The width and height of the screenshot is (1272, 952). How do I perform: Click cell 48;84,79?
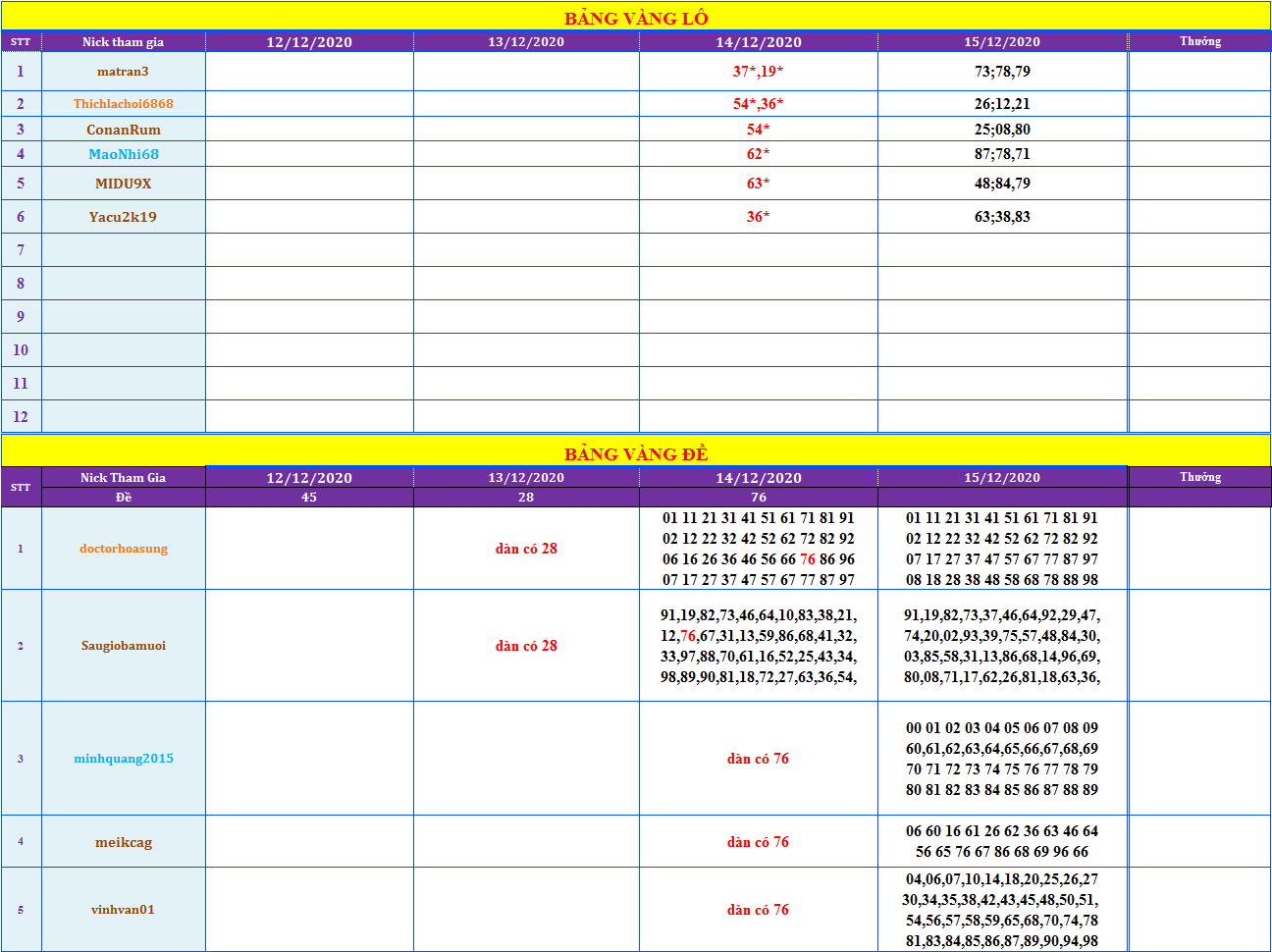[1002, 184]
